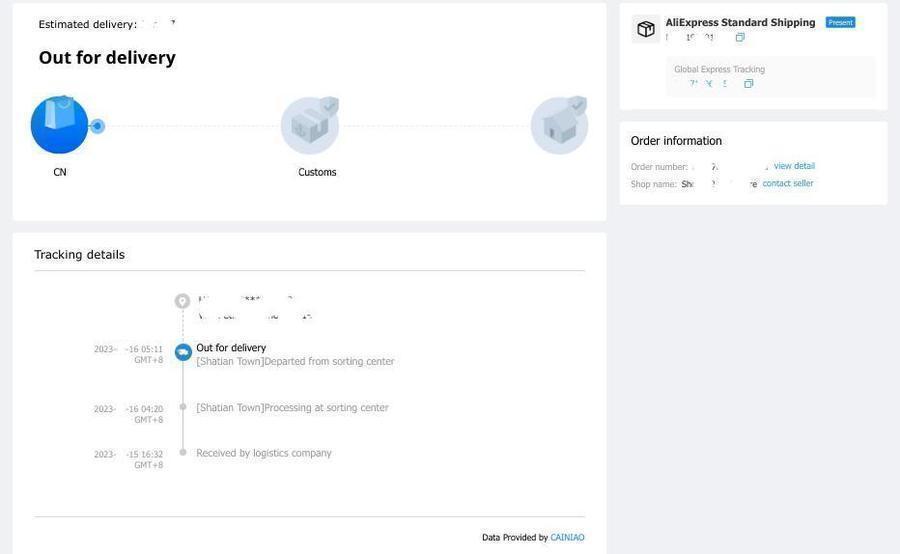Click the 04:20 GMT+8 timestamp
Image resolution: width=900 pixels, height=554 pixels.
point(129,414)
